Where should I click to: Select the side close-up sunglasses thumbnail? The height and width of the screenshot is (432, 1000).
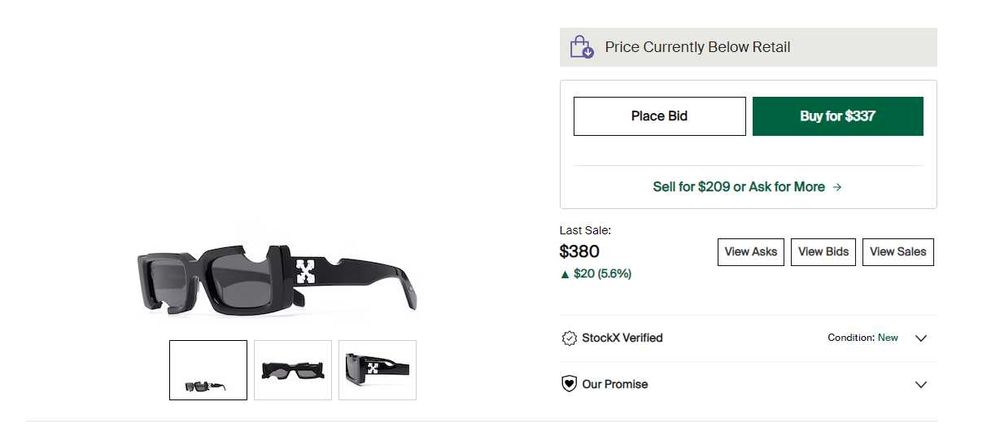[377, 370]
